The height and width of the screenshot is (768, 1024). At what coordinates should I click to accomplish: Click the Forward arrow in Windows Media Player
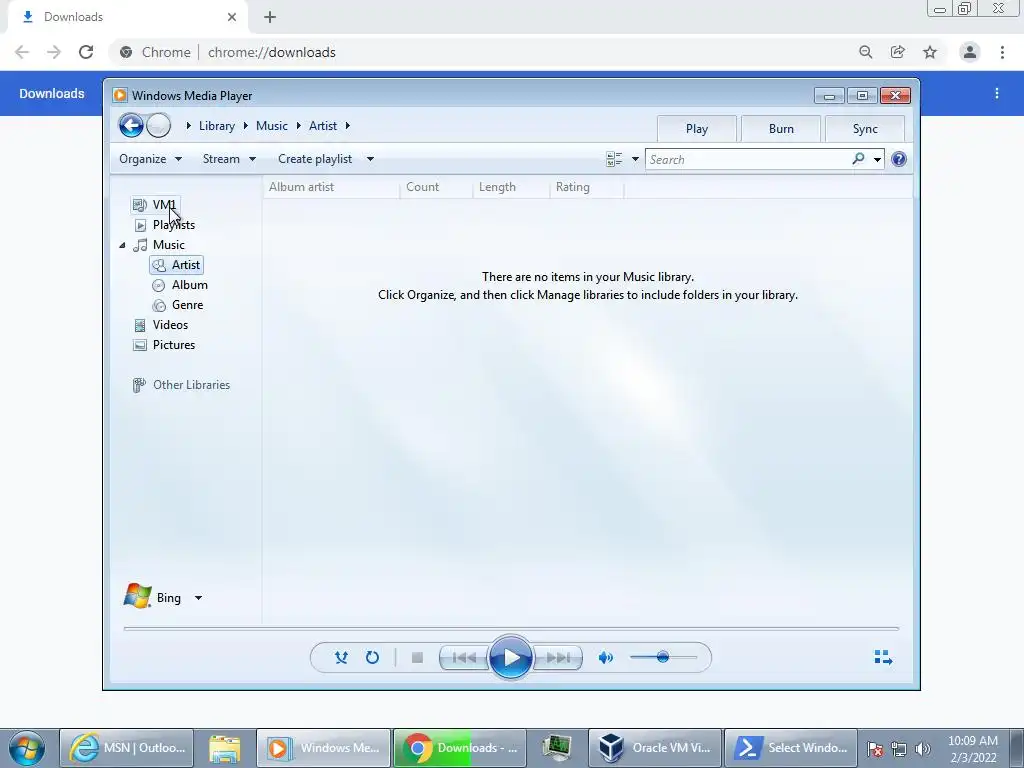[158, 125]
